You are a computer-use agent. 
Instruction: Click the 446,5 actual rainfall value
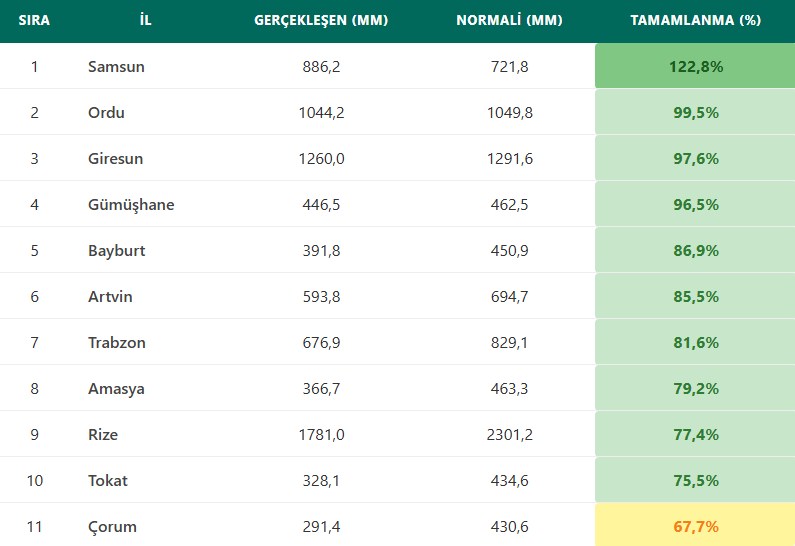tap(321, 205)
